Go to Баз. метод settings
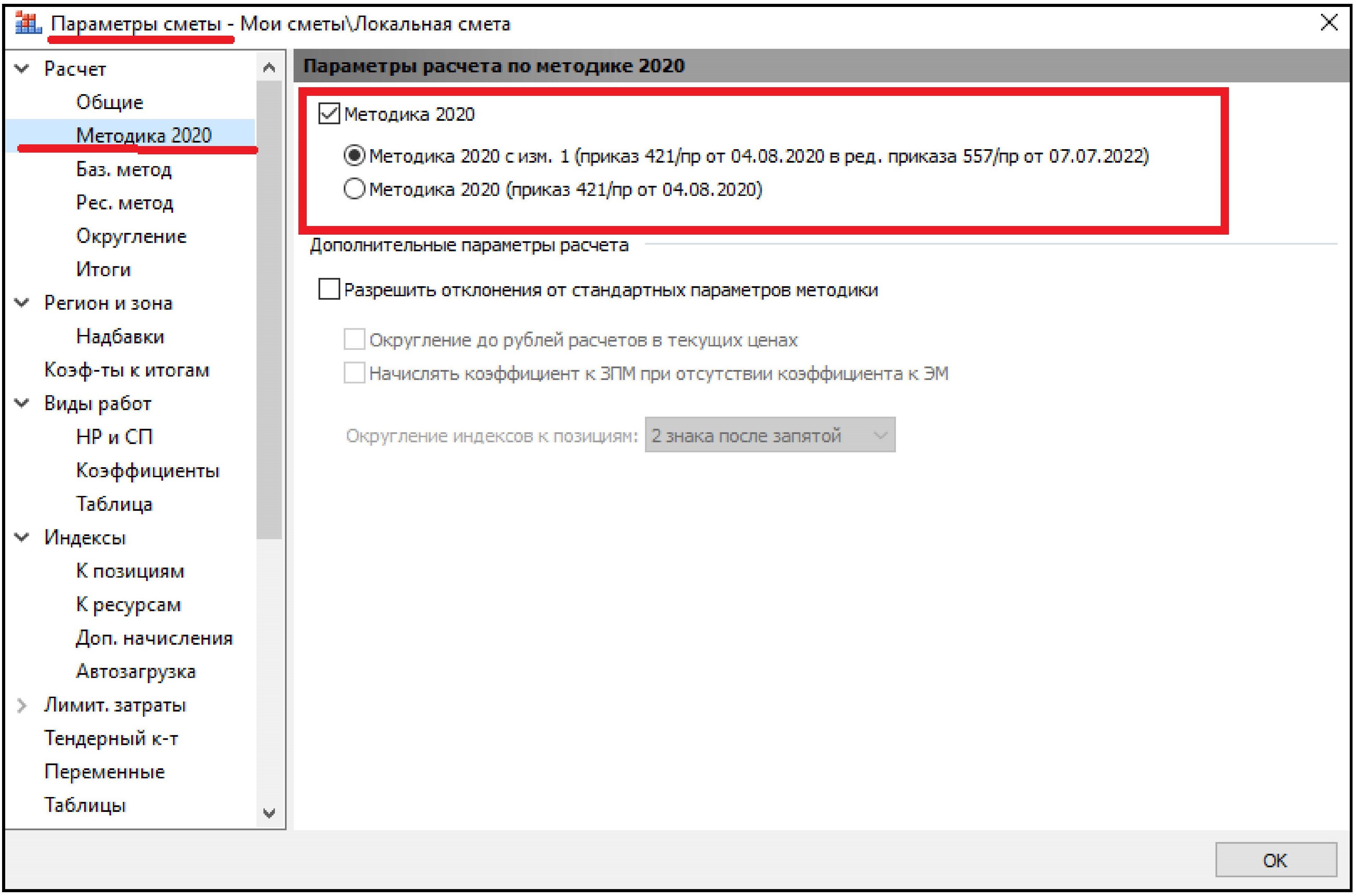1356x896 pixels. click(124, 169)
